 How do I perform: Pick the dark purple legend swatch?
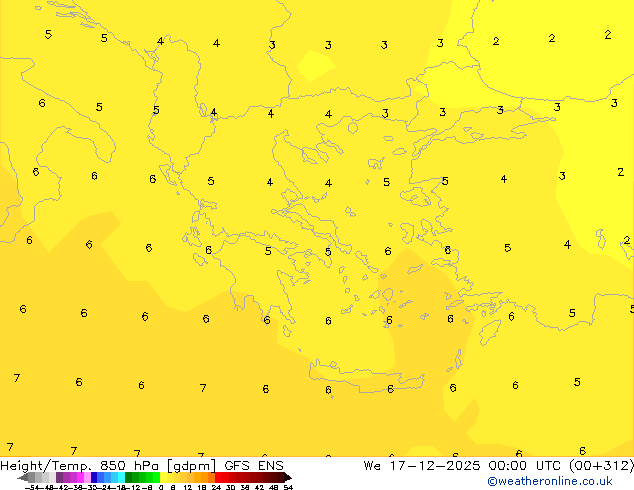point(59,477)
